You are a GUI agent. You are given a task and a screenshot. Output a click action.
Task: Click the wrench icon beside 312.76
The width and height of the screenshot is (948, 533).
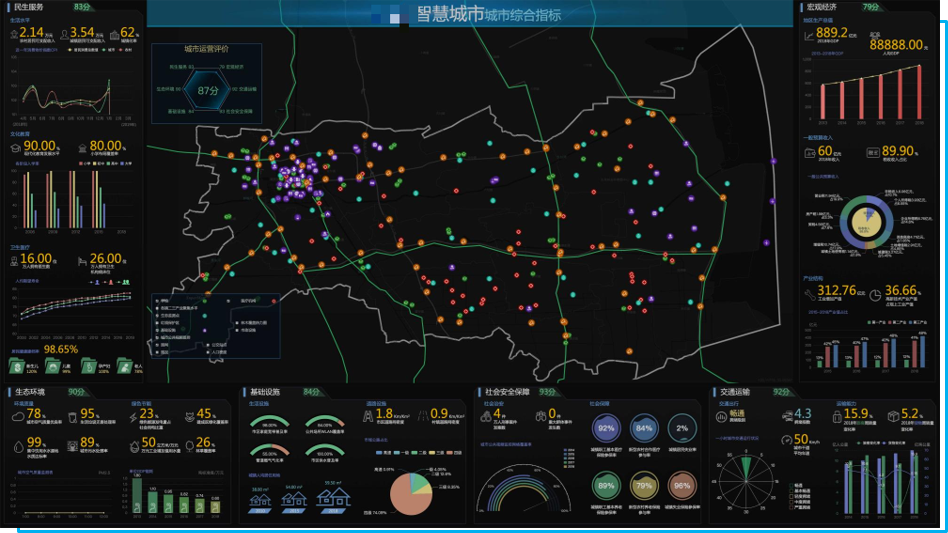[808, 293]
